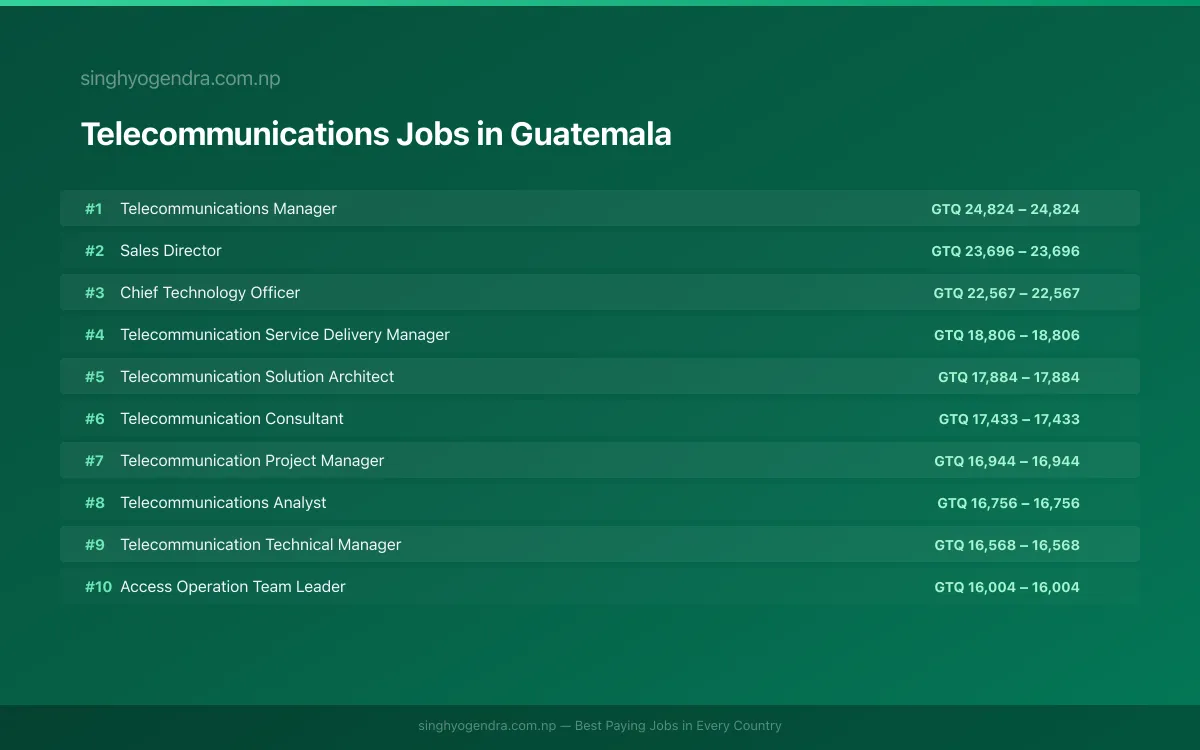Click salary GTQ 23,696 – 23,696
The image size is (1200, 750).
coord(1005,251)
